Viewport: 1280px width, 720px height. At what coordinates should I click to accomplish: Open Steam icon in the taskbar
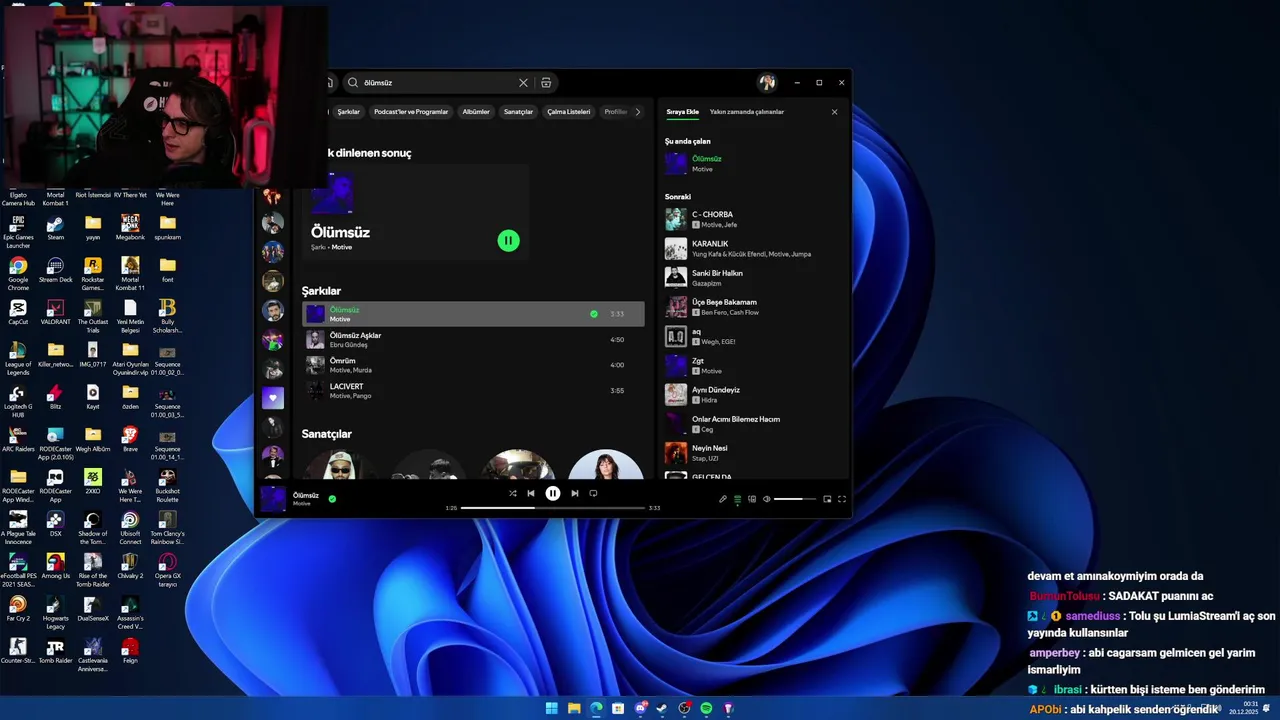[662, 708]
